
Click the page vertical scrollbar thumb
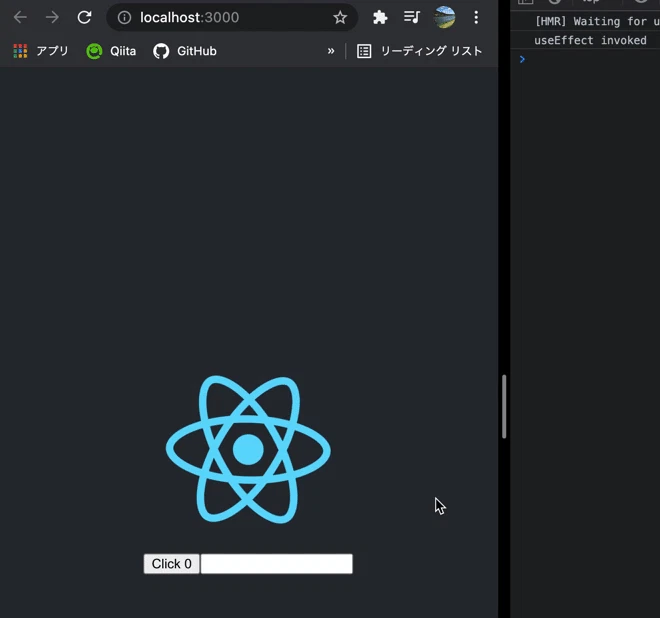click(504, 407)
